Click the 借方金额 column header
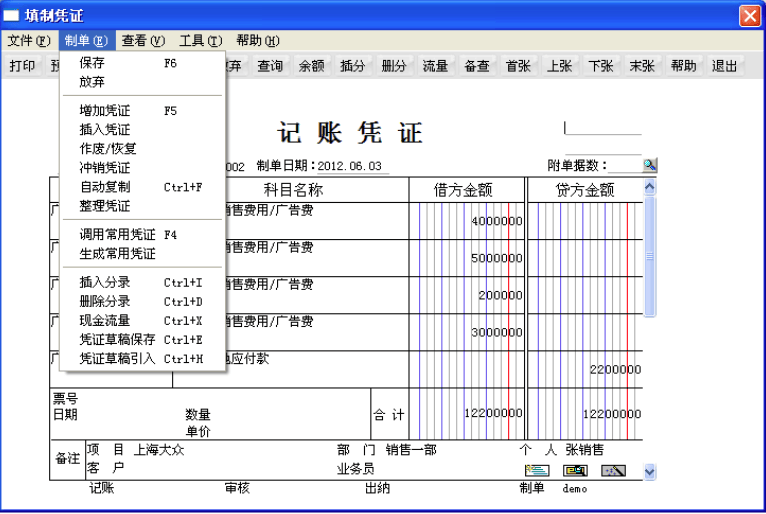The height and width of the screenshot is (514, 766). tap(467, 190)
